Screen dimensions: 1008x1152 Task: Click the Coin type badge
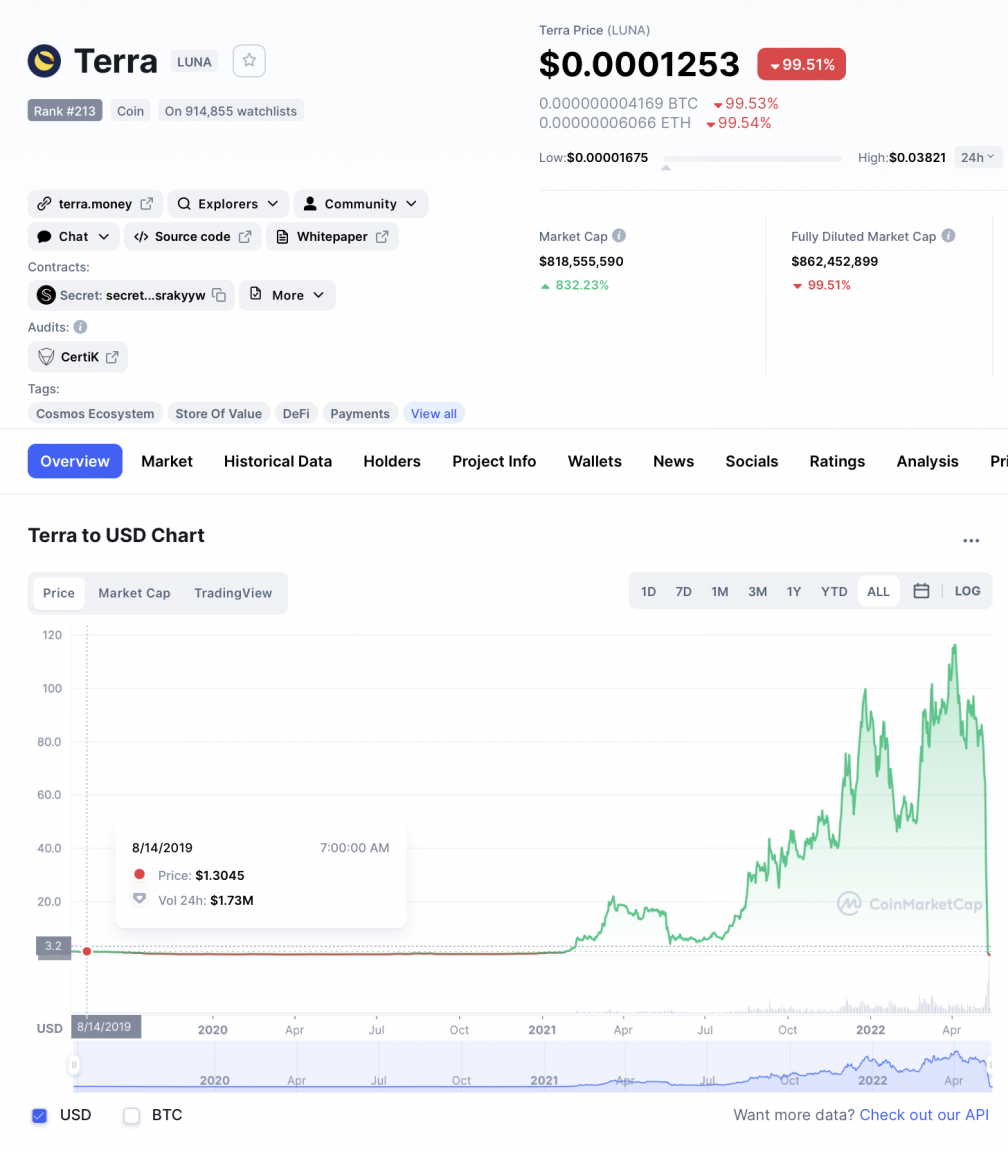[130, 111]
